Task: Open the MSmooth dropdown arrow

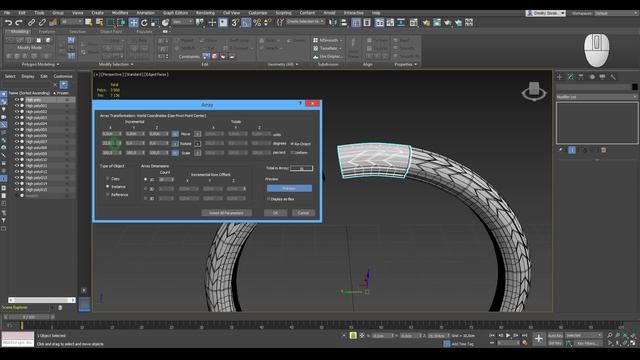Action: tap(341, 40)
